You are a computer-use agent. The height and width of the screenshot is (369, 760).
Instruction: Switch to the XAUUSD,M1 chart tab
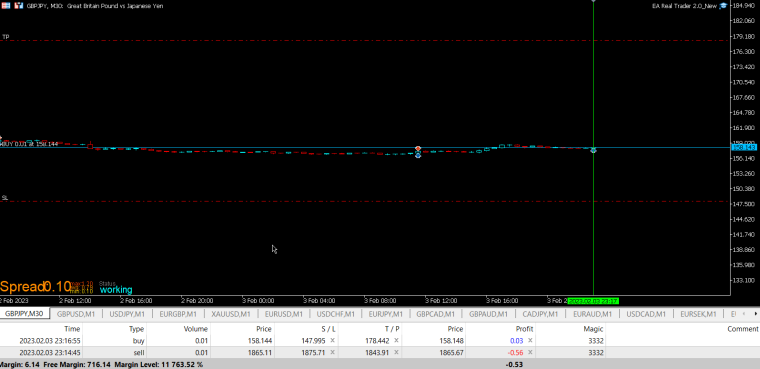(x=231, y=314)
